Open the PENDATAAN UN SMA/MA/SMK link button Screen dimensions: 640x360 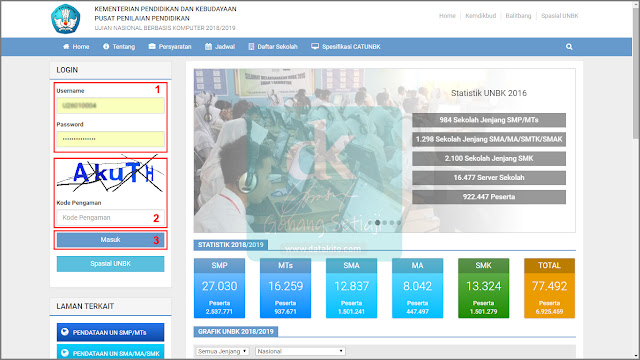(111, 352)
